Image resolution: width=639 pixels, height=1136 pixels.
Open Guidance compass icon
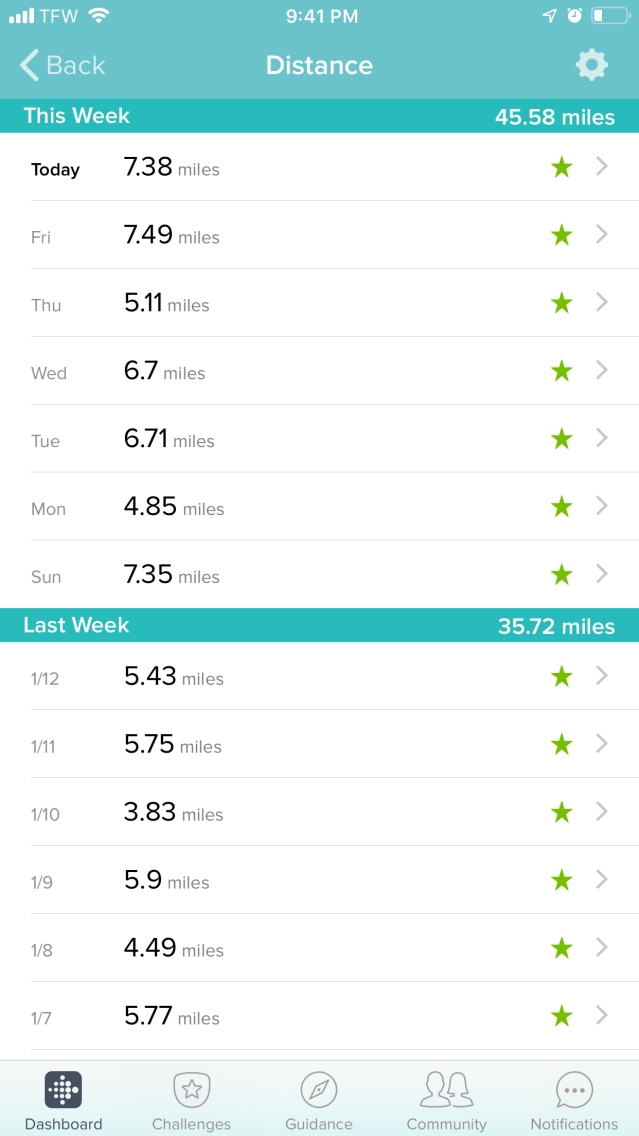tap(319, 1090)
